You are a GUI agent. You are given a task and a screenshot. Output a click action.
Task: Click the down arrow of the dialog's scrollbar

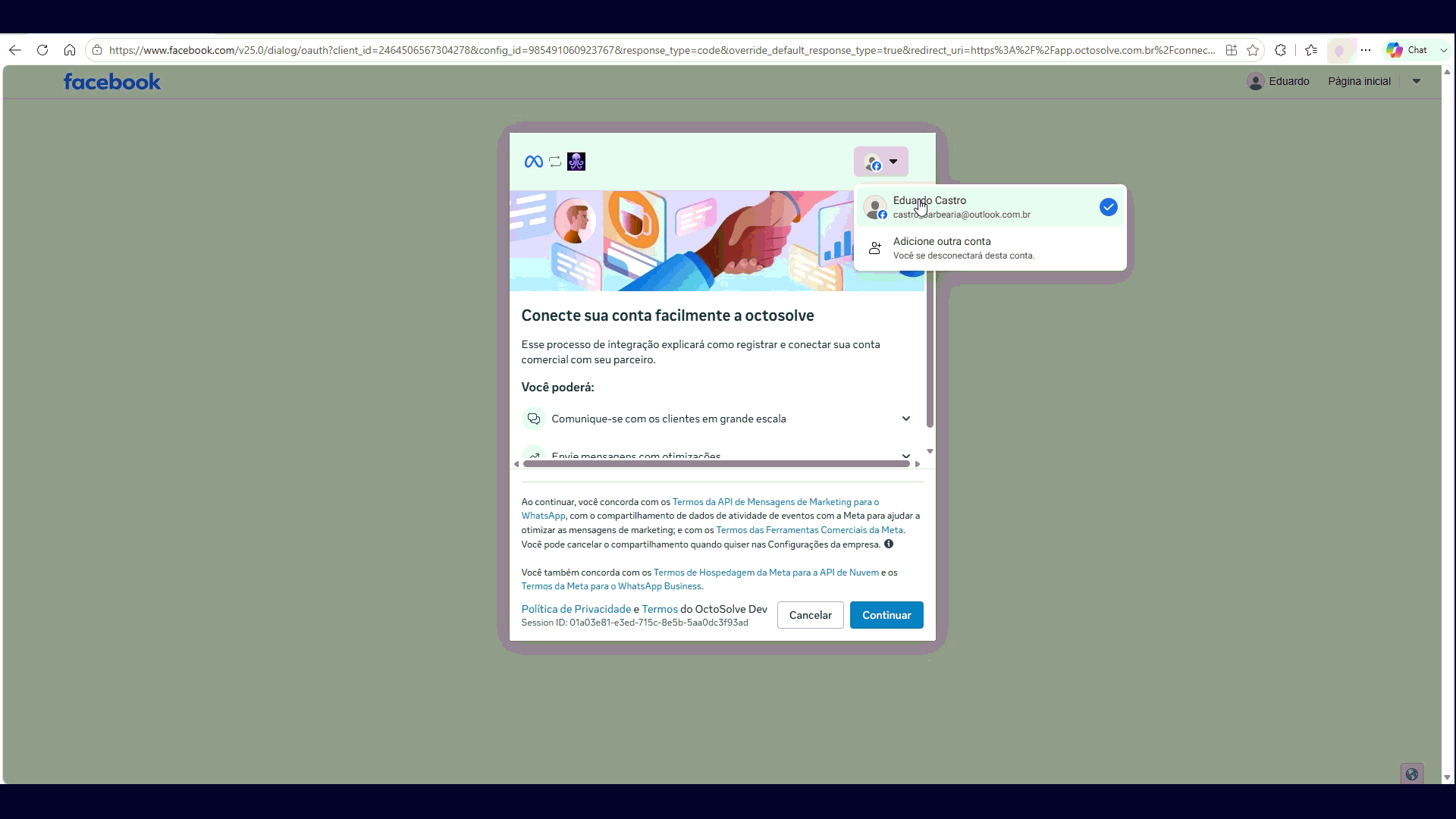930,451
